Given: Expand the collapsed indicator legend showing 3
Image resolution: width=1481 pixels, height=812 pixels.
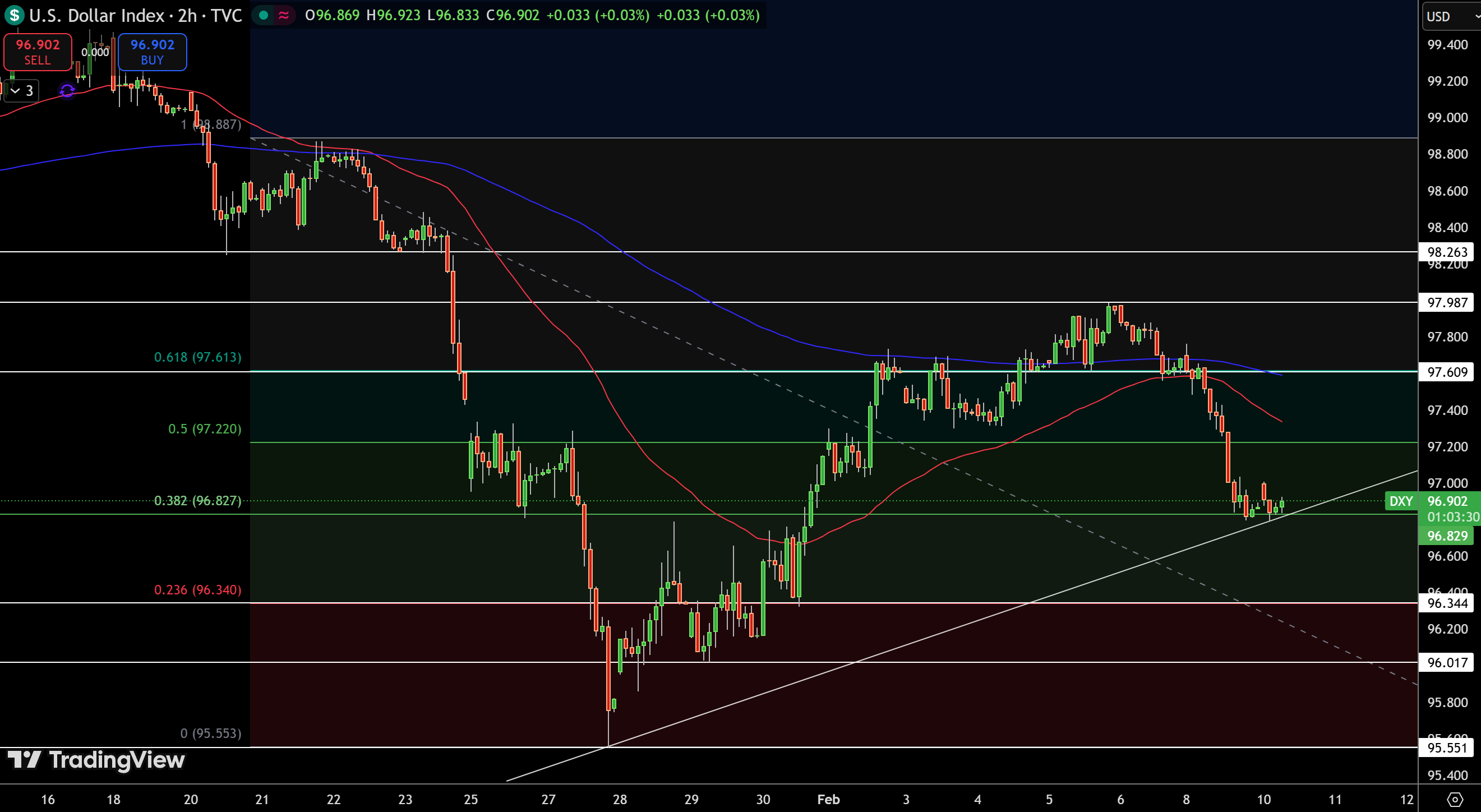Looking at the screenshot, I should click(x=22, y=90).
